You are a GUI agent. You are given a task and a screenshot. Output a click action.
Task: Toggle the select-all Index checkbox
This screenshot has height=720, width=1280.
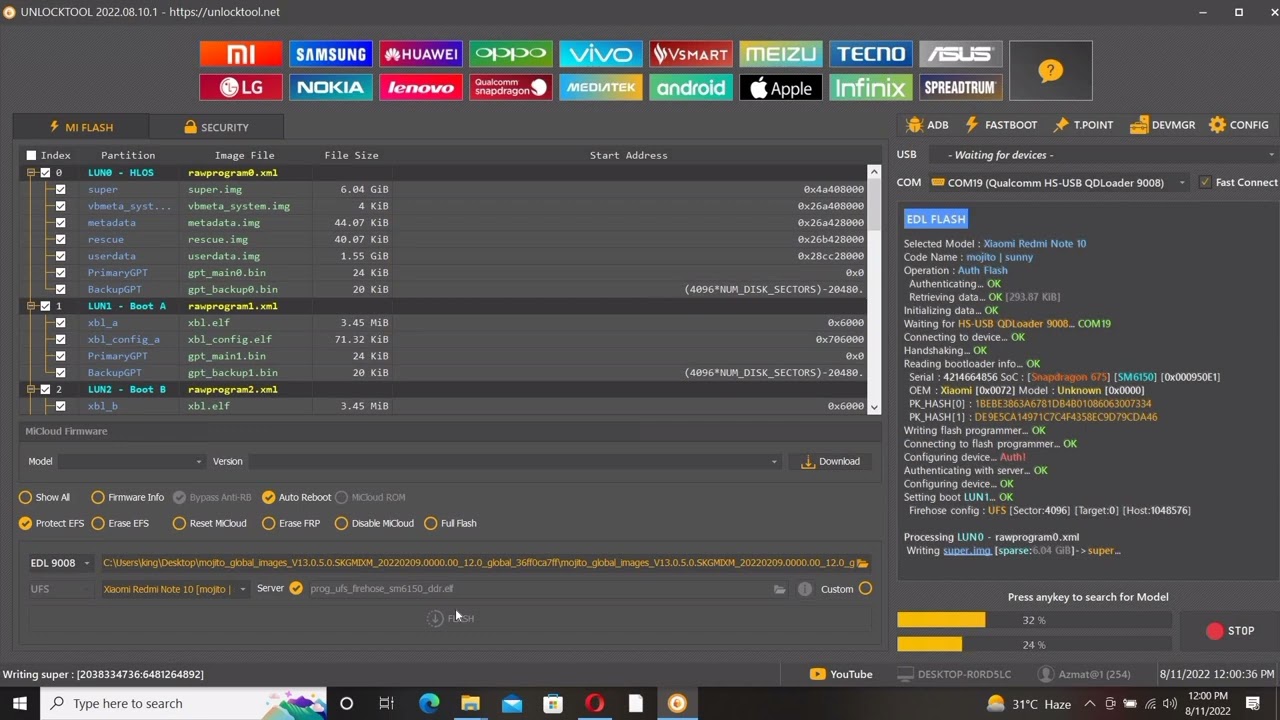[31, 155]
